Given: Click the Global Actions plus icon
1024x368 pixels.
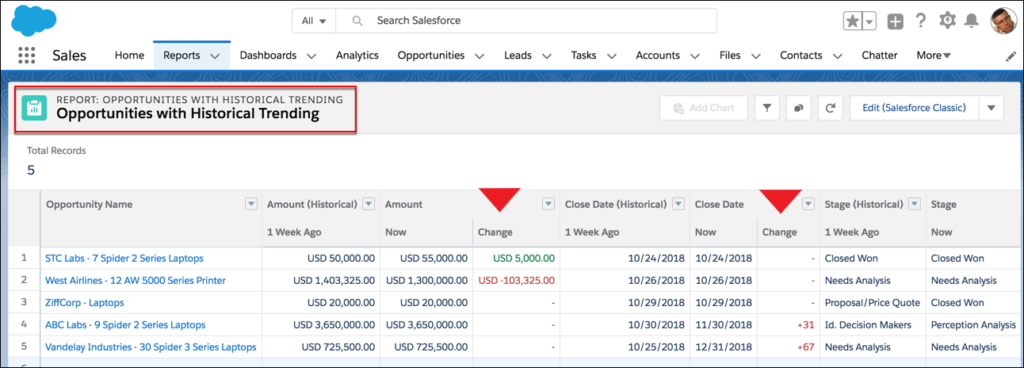Looking at the screenshot, I should 895,21.
